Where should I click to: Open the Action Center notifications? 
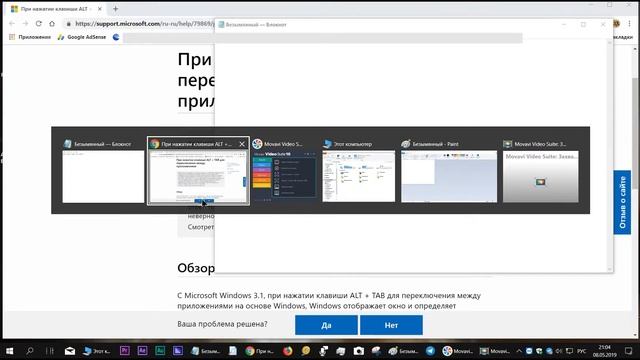[629, 351]
